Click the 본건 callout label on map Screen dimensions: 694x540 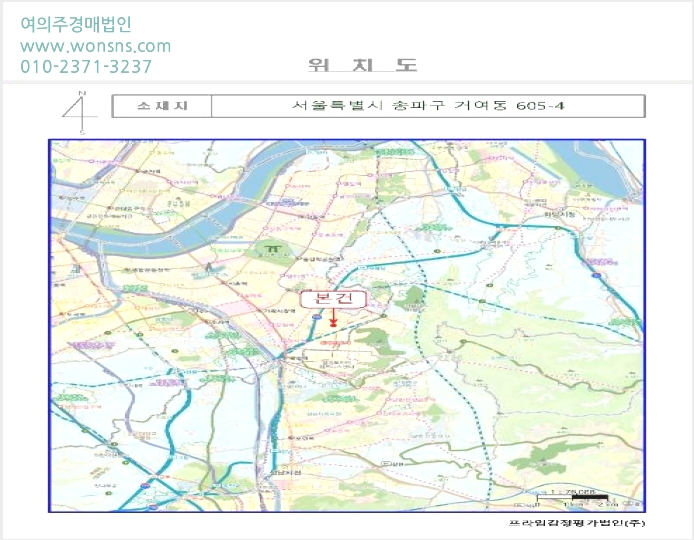(334, 299)
